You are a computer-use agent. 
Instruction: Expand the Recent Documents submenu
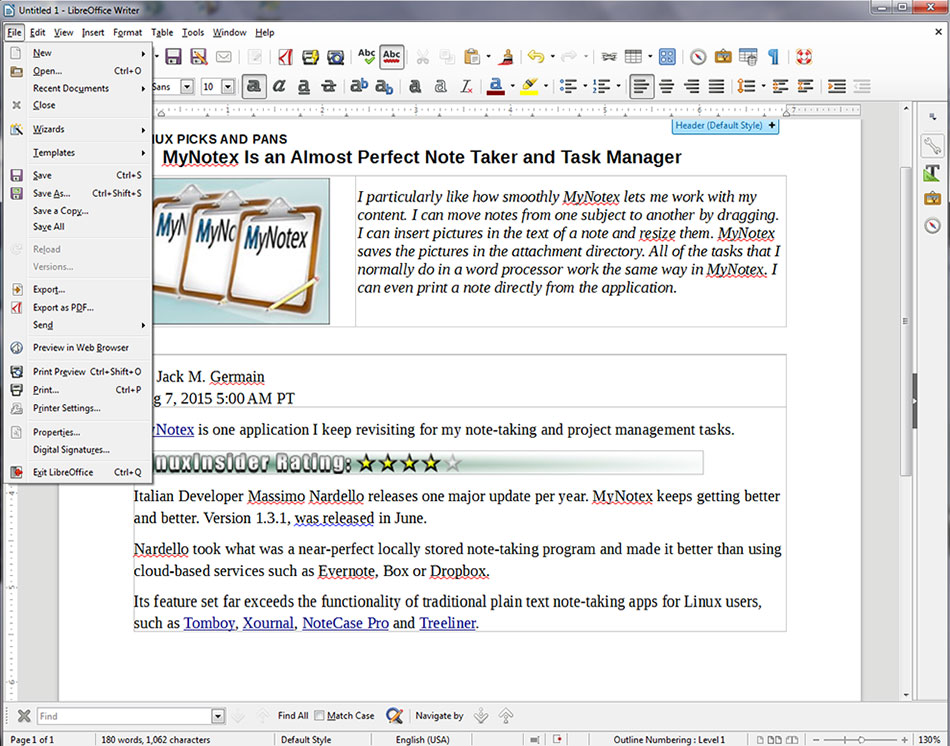tap(79, 88)
